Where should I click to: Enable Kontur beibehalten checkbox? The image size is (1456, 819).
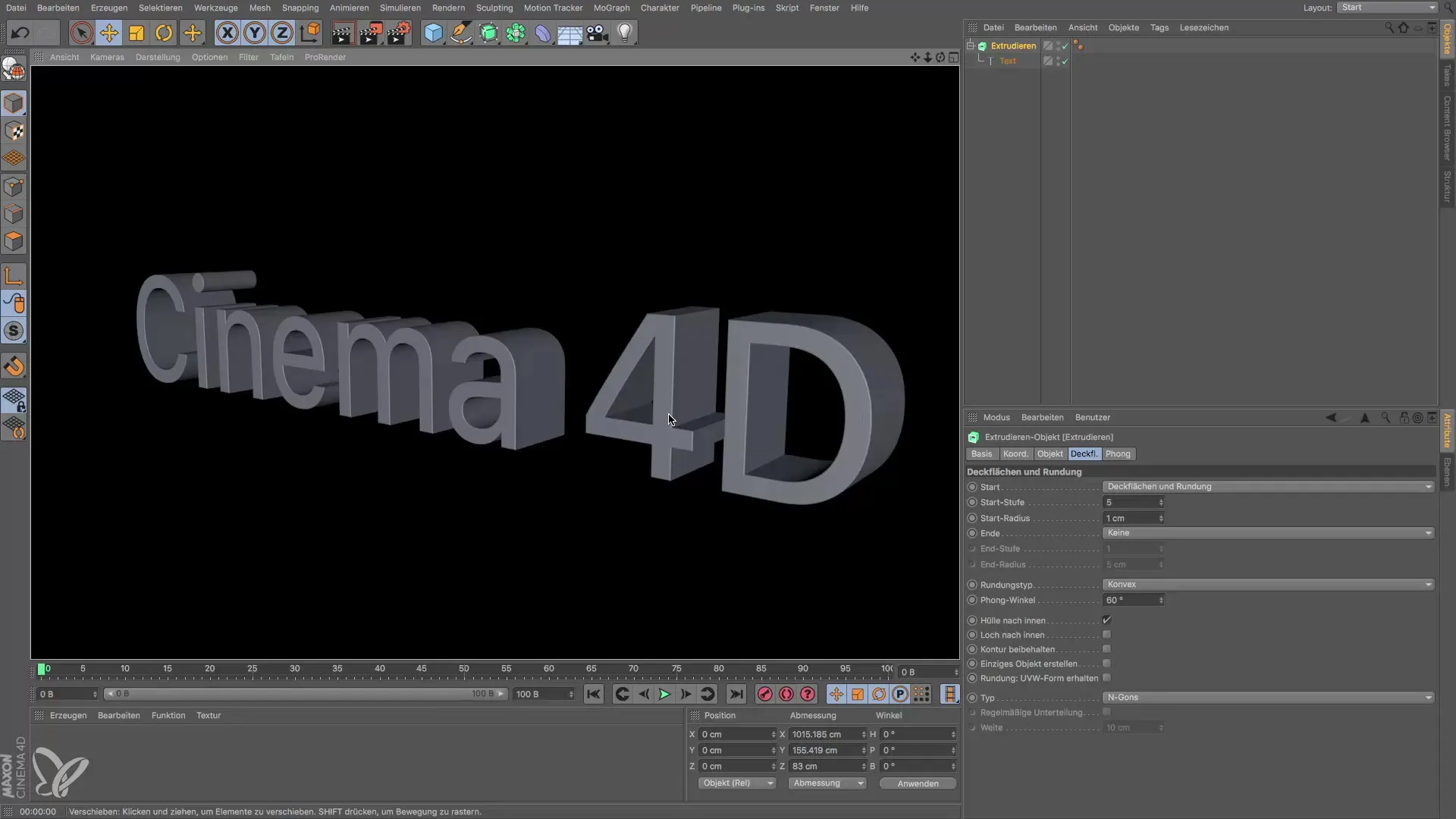point(1106,649)
